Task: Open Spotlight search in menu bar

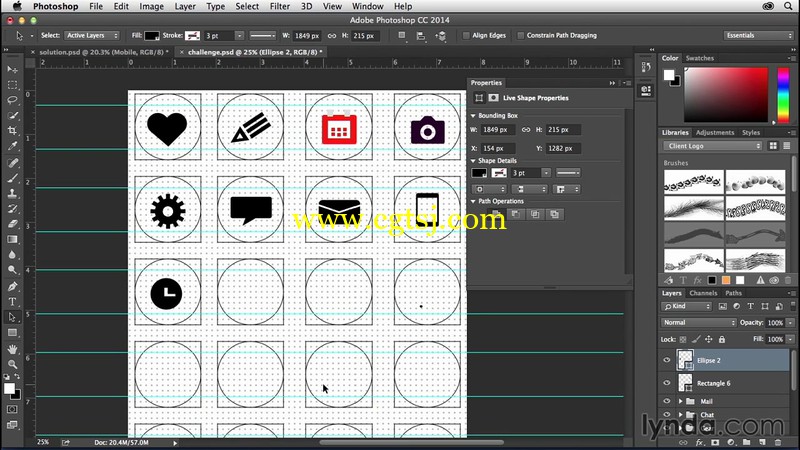Action: click(788, 6)
